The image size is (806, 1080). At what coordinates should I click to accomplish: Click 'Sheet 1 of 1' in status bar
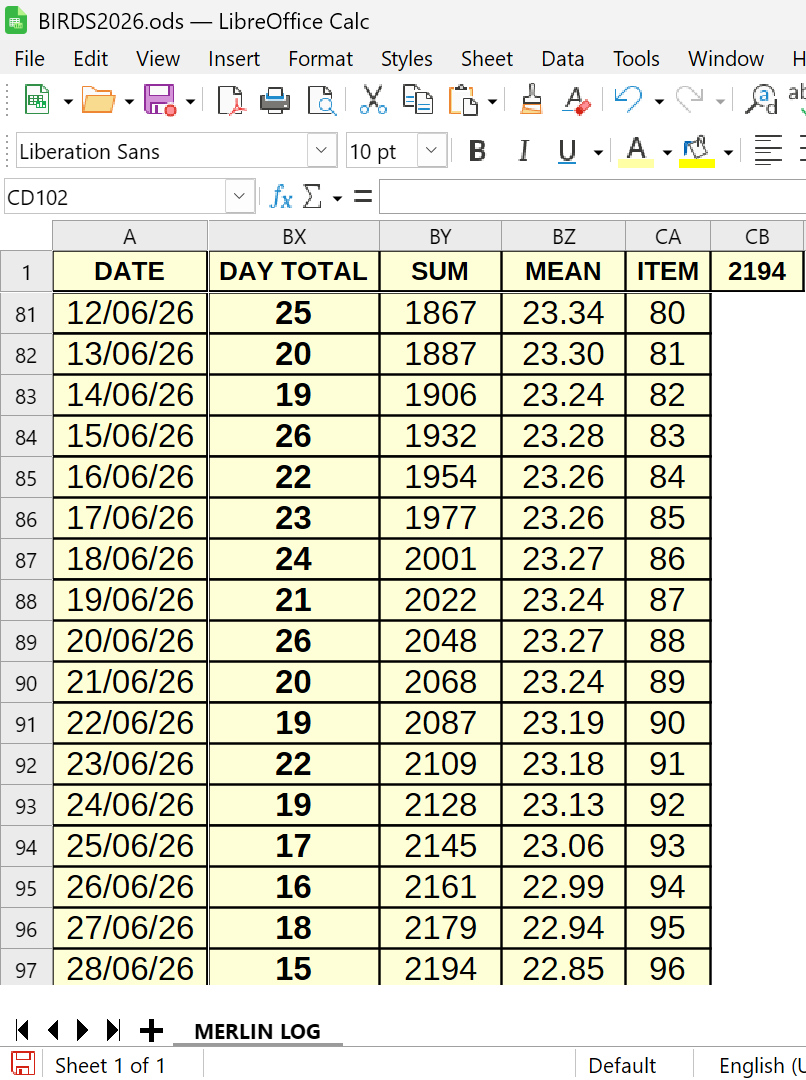coord(110,1066)
